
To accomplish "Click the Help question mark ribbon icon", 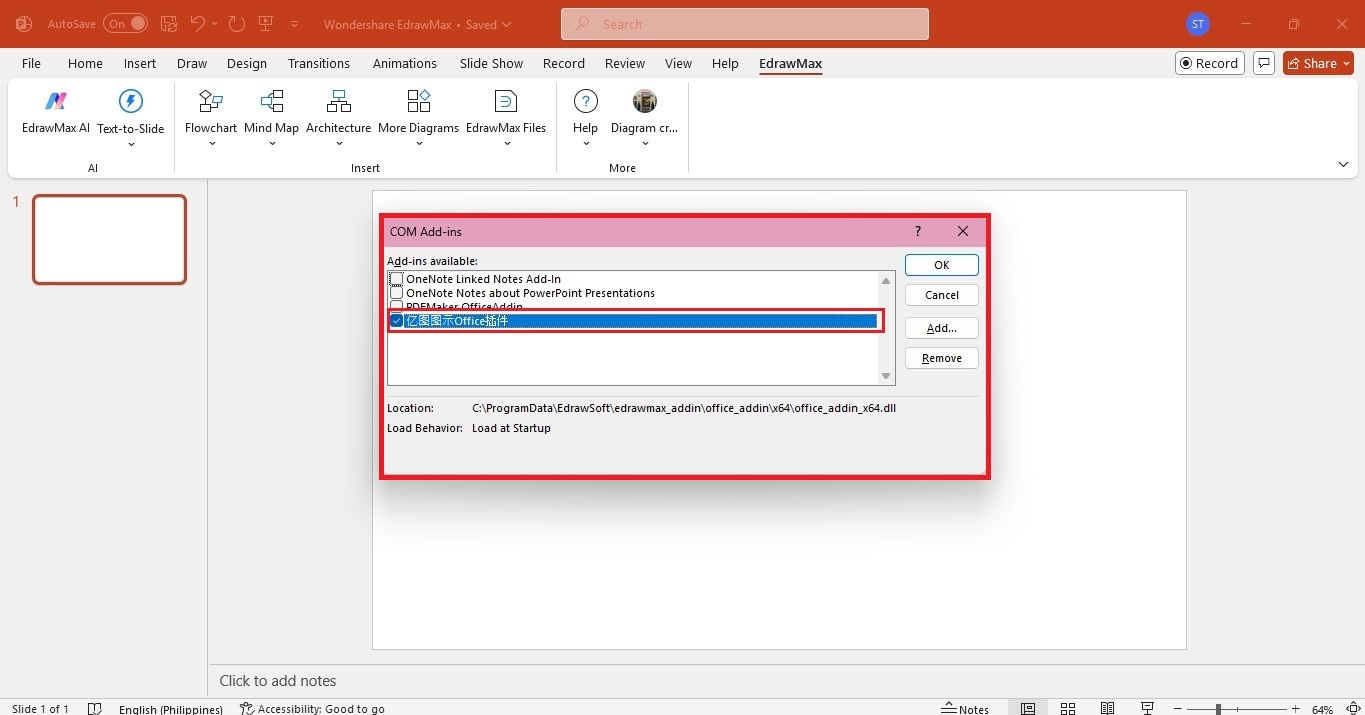I will tap(586, 101).
